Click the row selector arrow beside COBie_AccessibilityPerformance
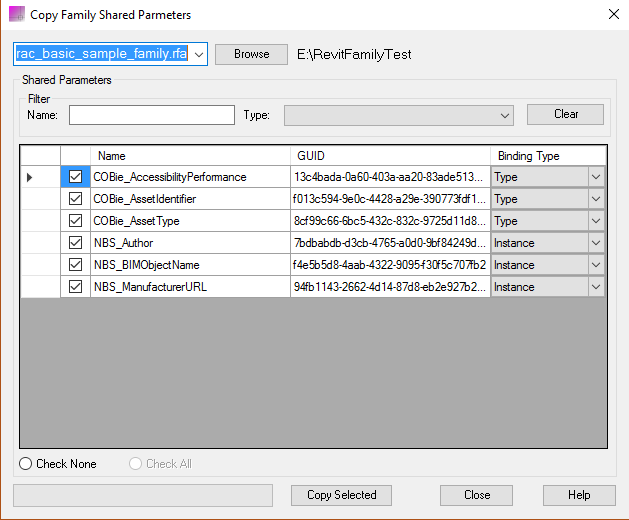The height and width of the screenshot is (520, 629). coord(30,177)
